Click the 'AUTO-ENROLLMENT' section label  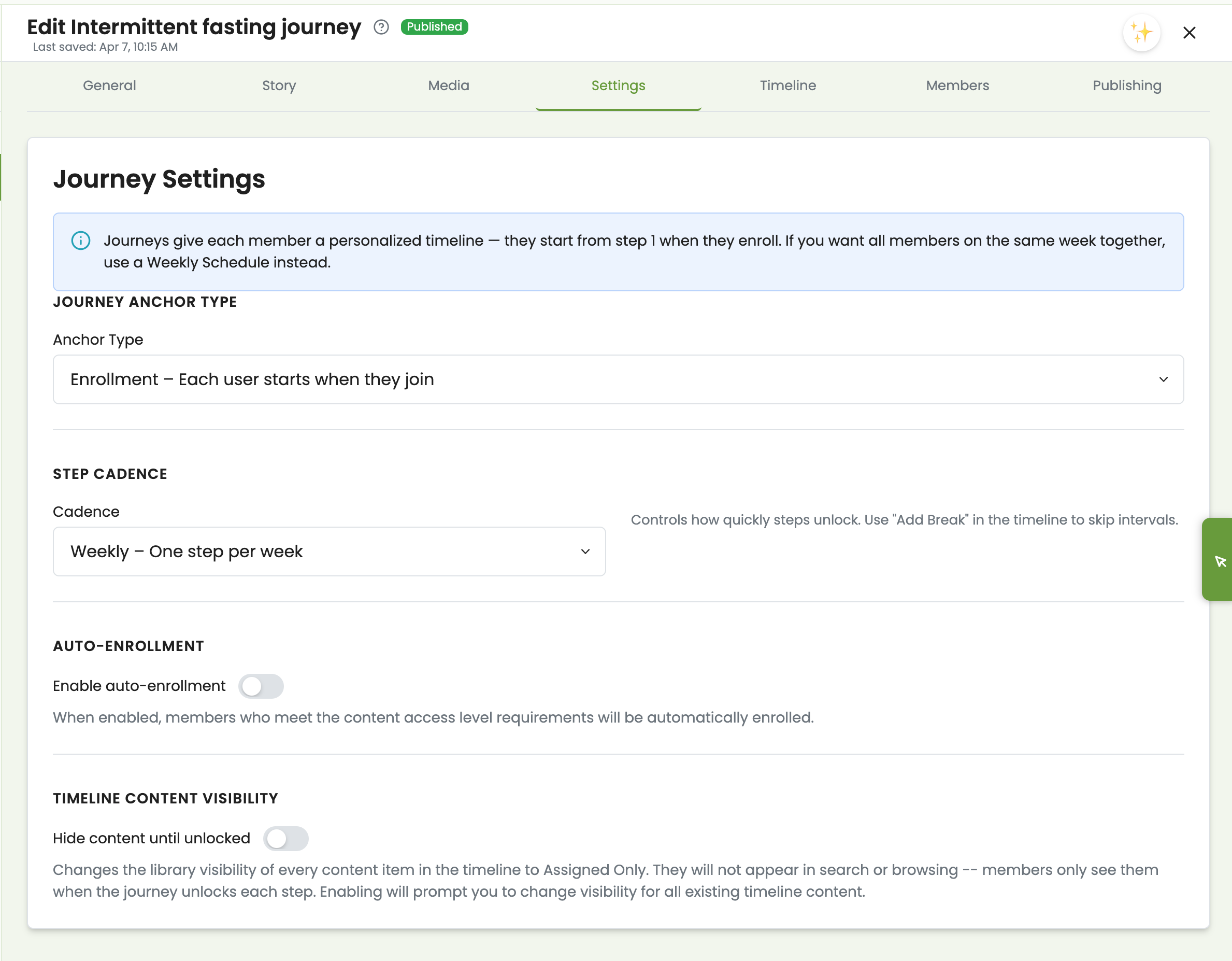pyautogui.click(x=128, y=646)
